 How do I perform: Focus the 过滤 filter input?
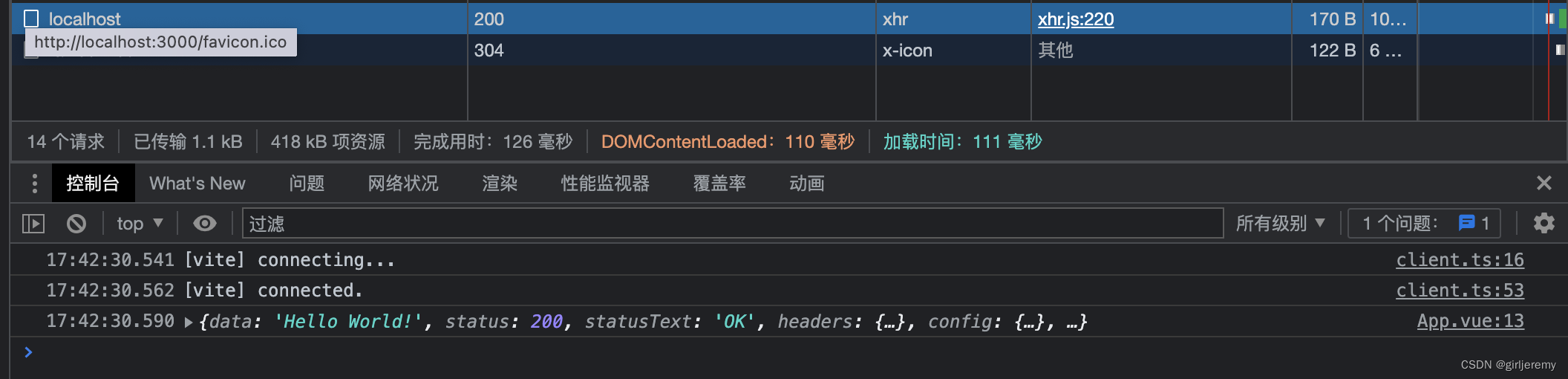click(x=732, y=223)
